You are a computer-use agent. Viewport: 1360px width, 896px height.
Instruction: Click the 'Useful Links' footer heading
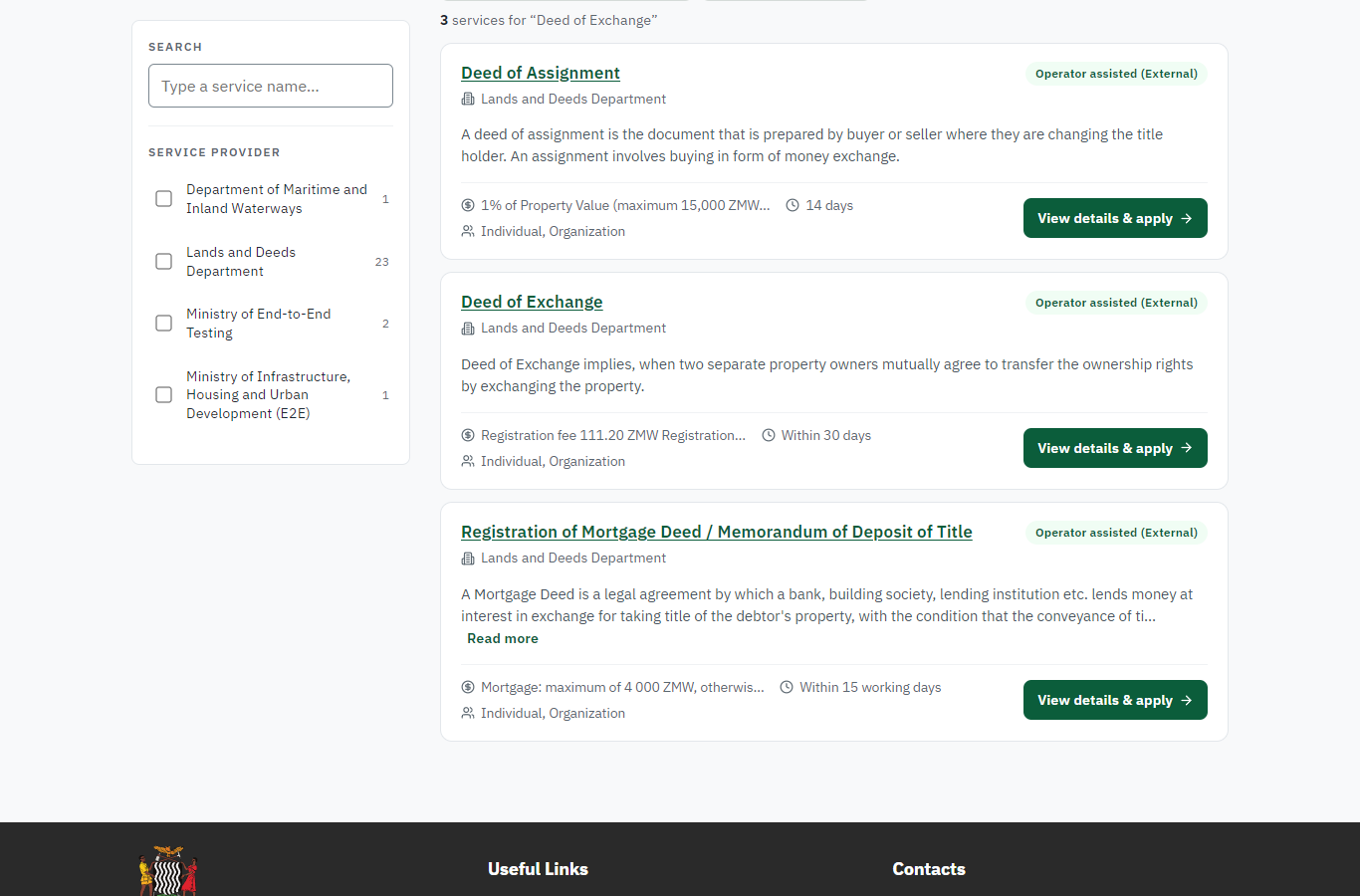538,869
